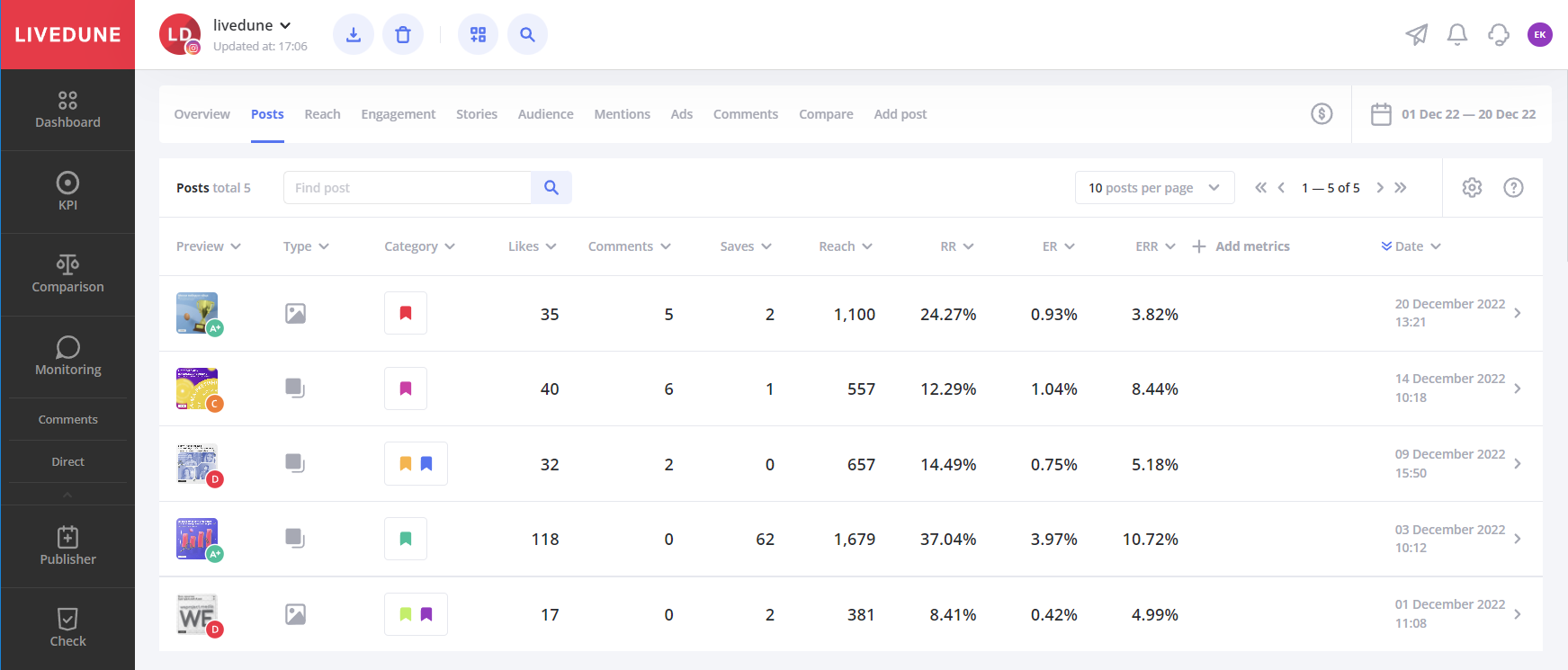
Task: Click the paper plane icon
Action: pos(1416,35)
